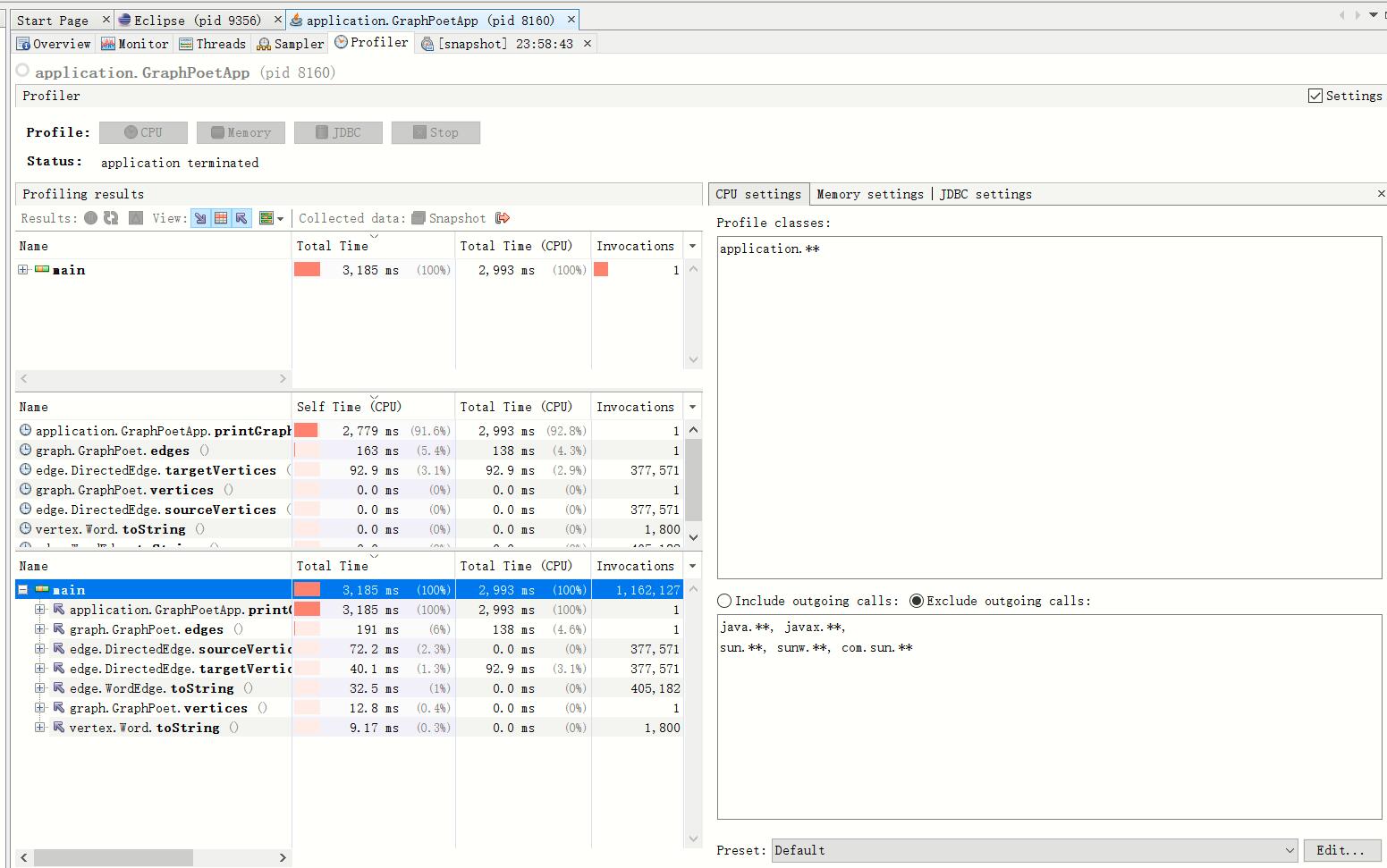
Task: Close the settings panel with the X
Action: coord(1380,193)
